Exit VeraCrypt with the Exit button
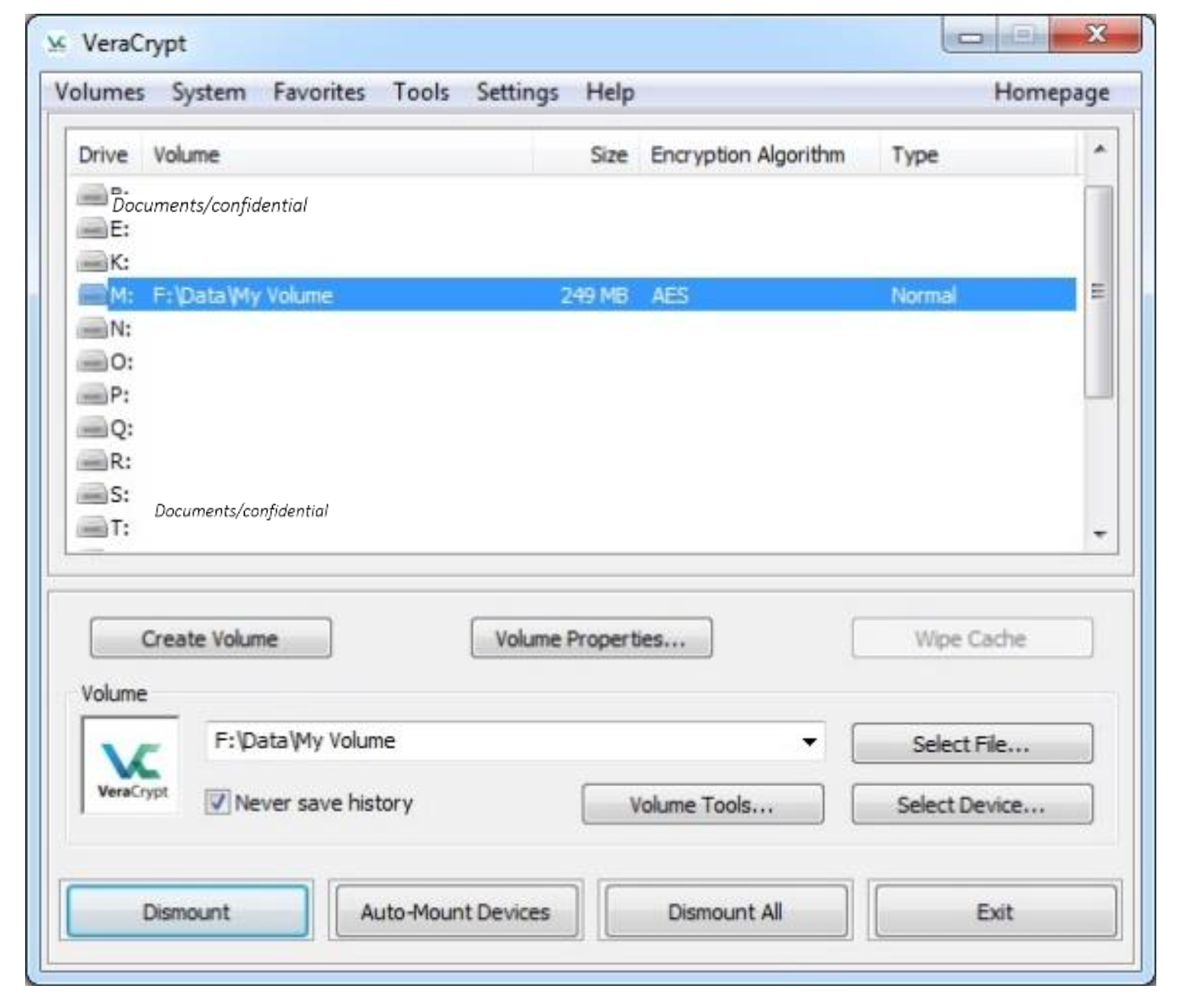1183x1008 pixels. point(995,911)
